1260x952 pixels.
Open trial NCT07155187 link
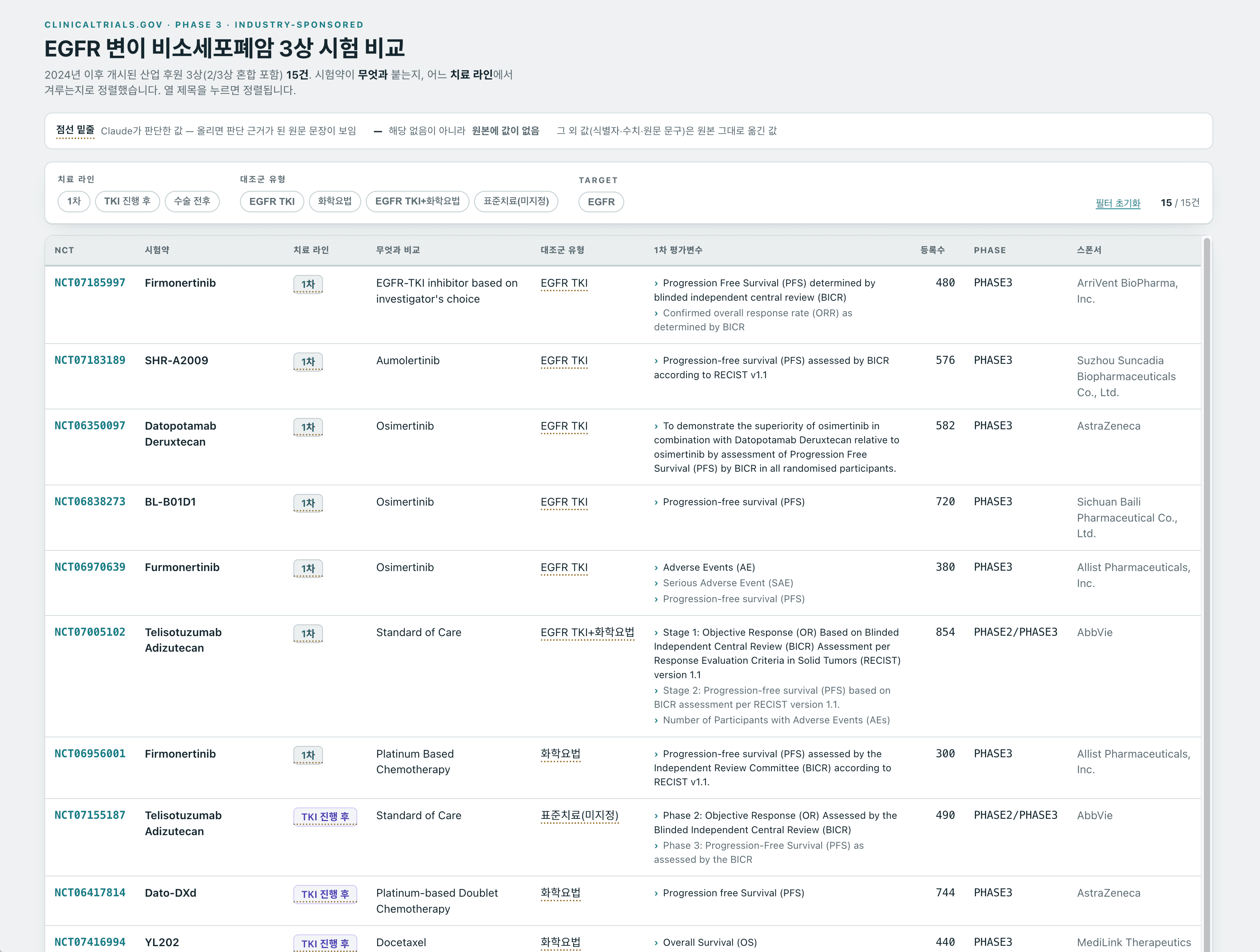coord(90,815)
